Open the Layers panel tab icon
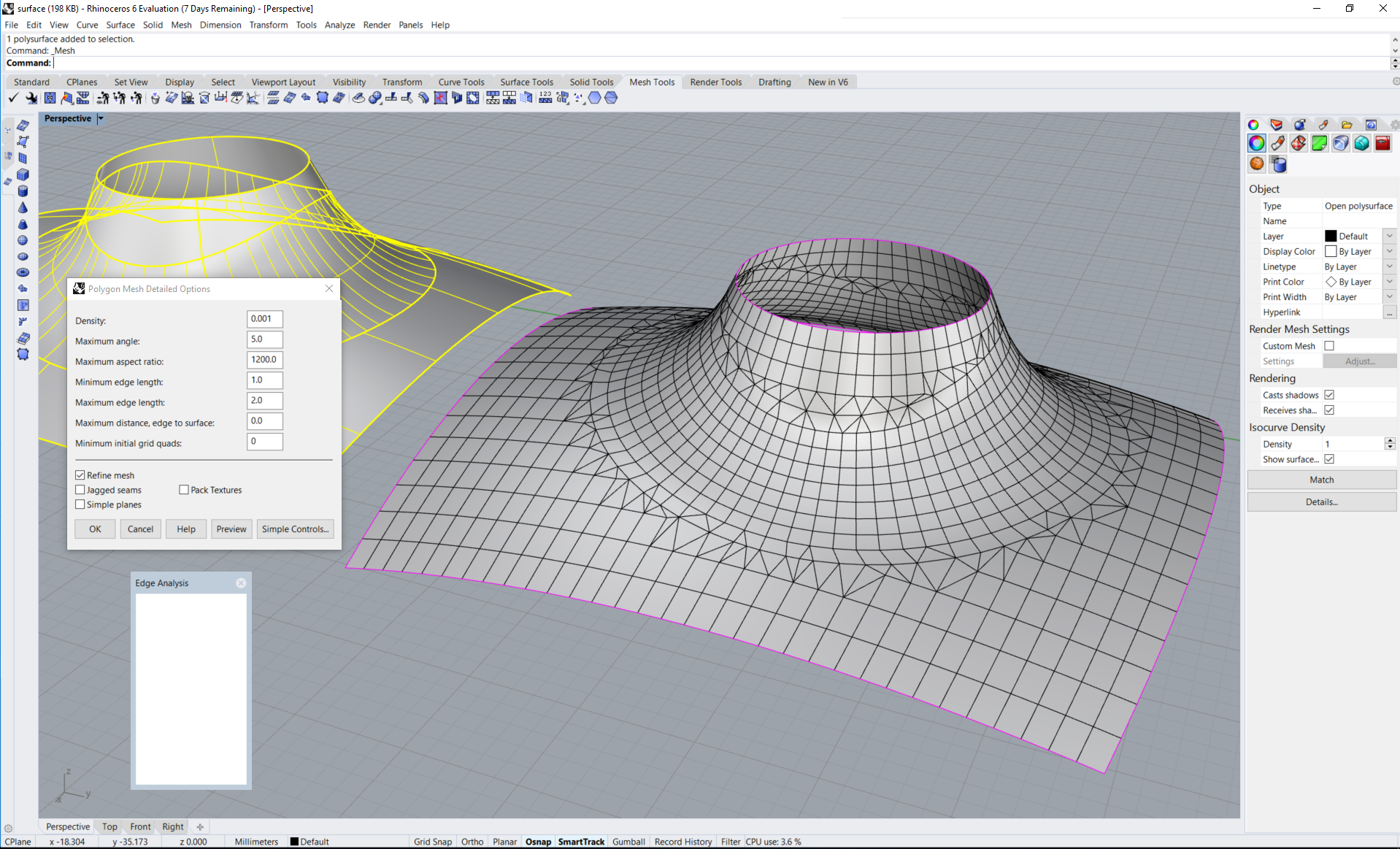1400x849 pixels. (1277, 125)
